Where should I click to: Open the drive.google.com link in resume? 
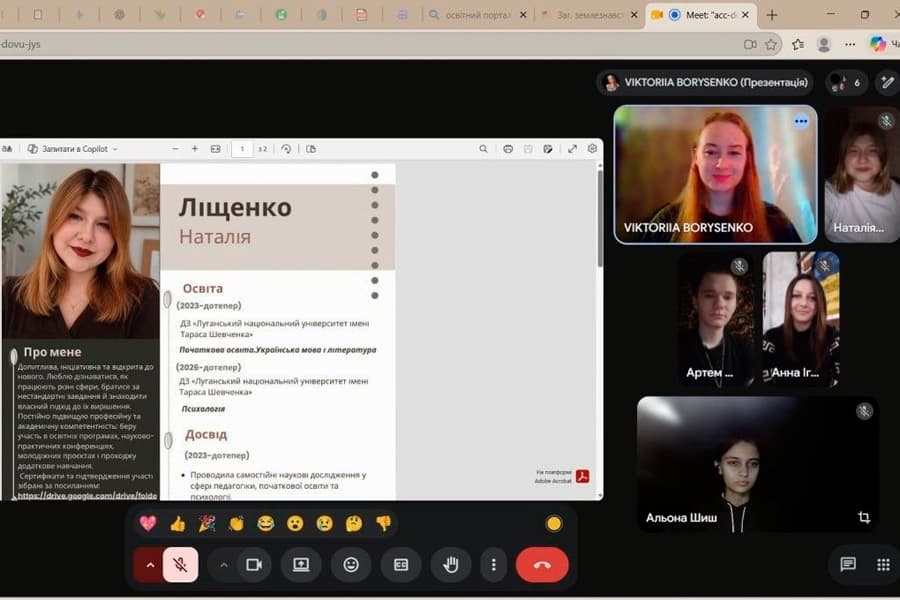pos(87,496)
